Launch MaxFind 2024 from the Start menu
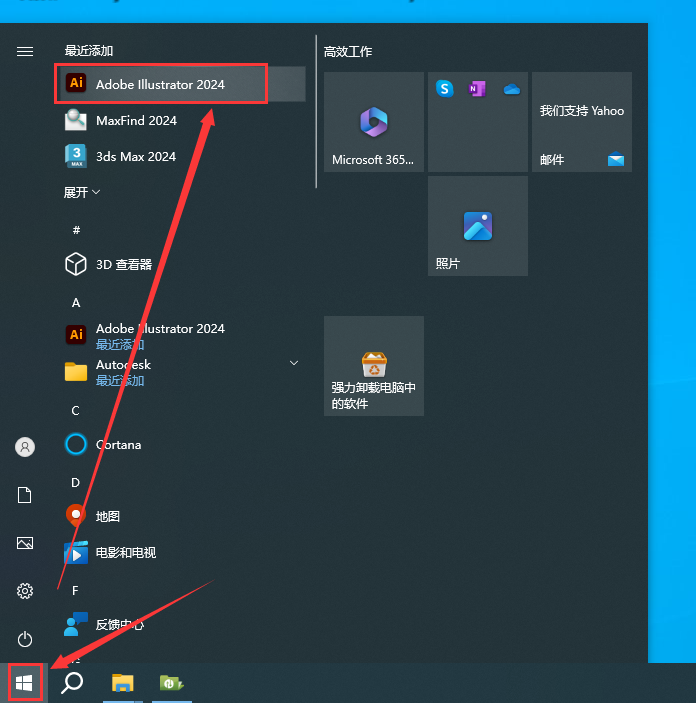 click(x=136, y=121)
